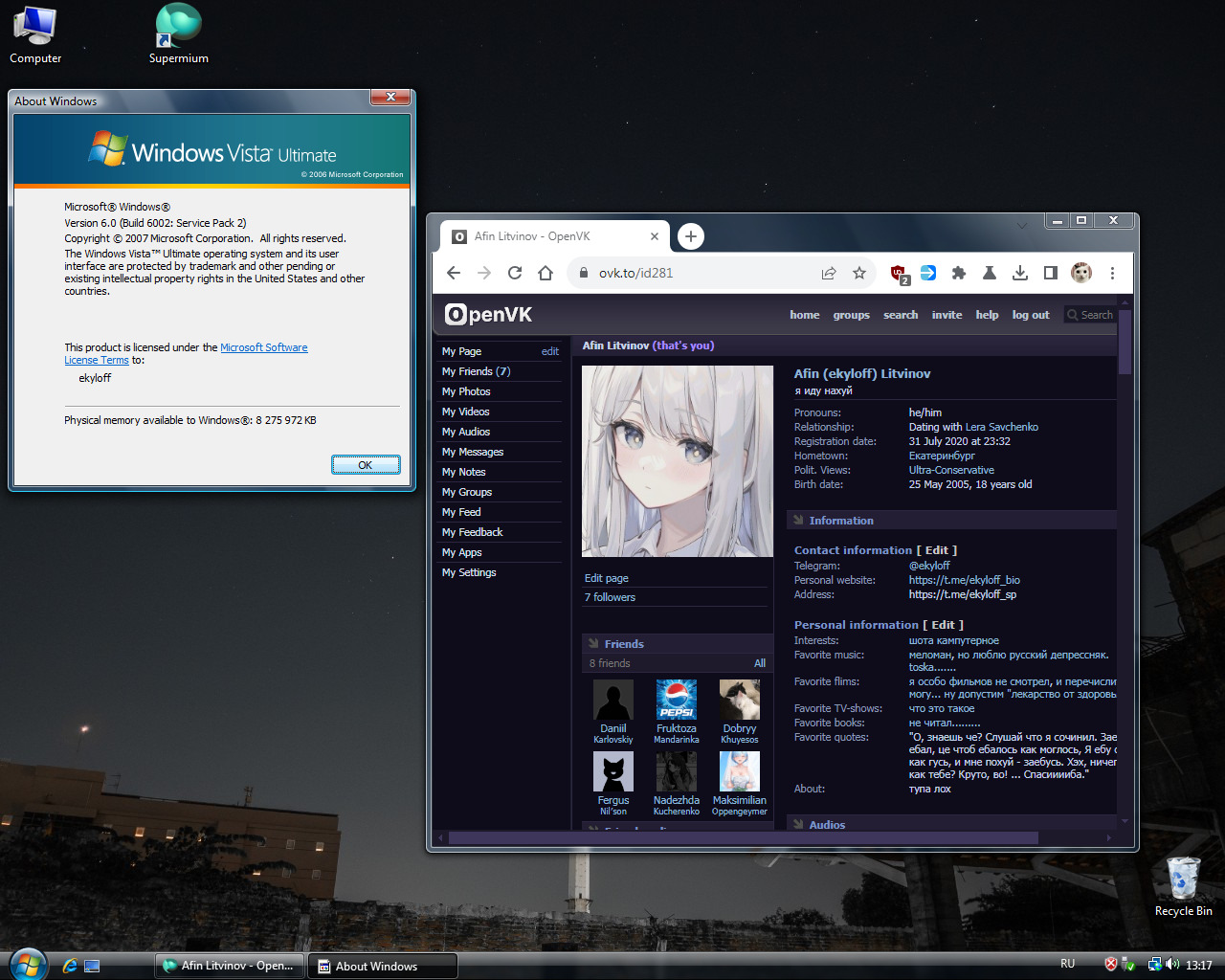1225x980 pixels.
Task: Open the Extensions puzzle piece menu
Action: [x=959, y=273]
